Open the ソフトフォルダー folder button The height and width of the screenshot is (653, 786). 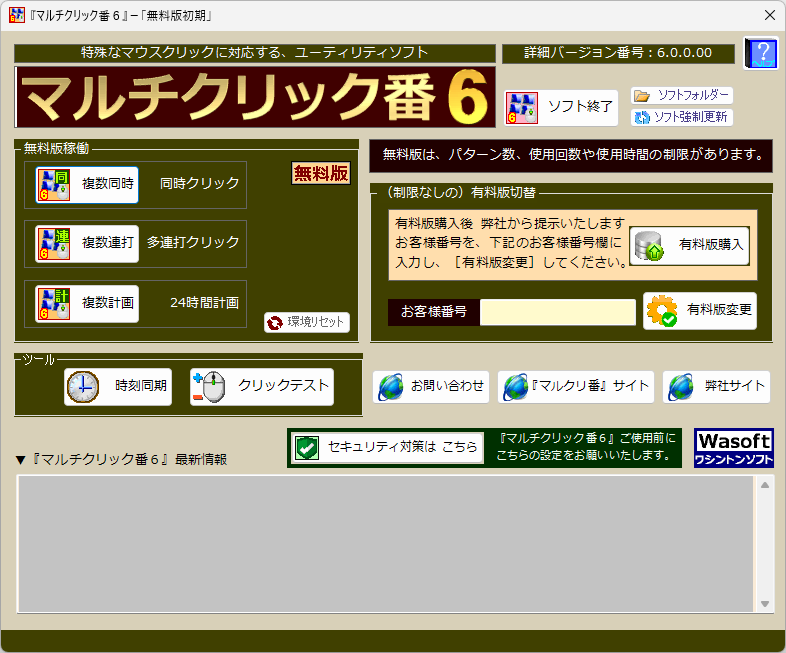pos(682,95)
